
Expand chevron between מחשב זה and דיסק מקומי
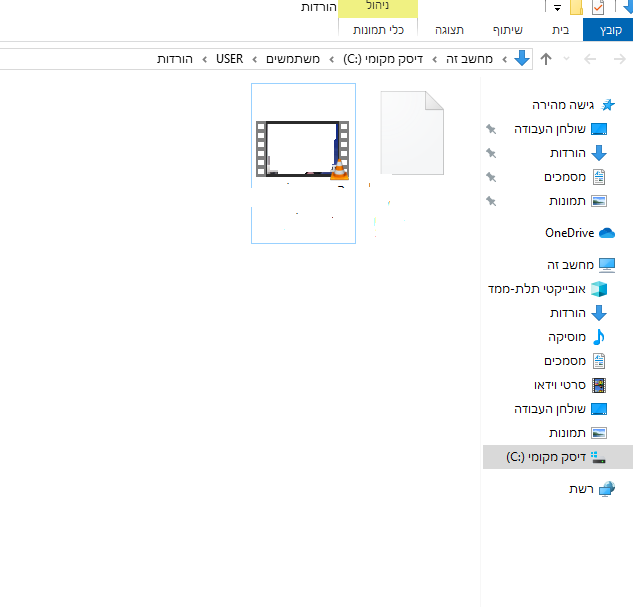coord(434,60)
